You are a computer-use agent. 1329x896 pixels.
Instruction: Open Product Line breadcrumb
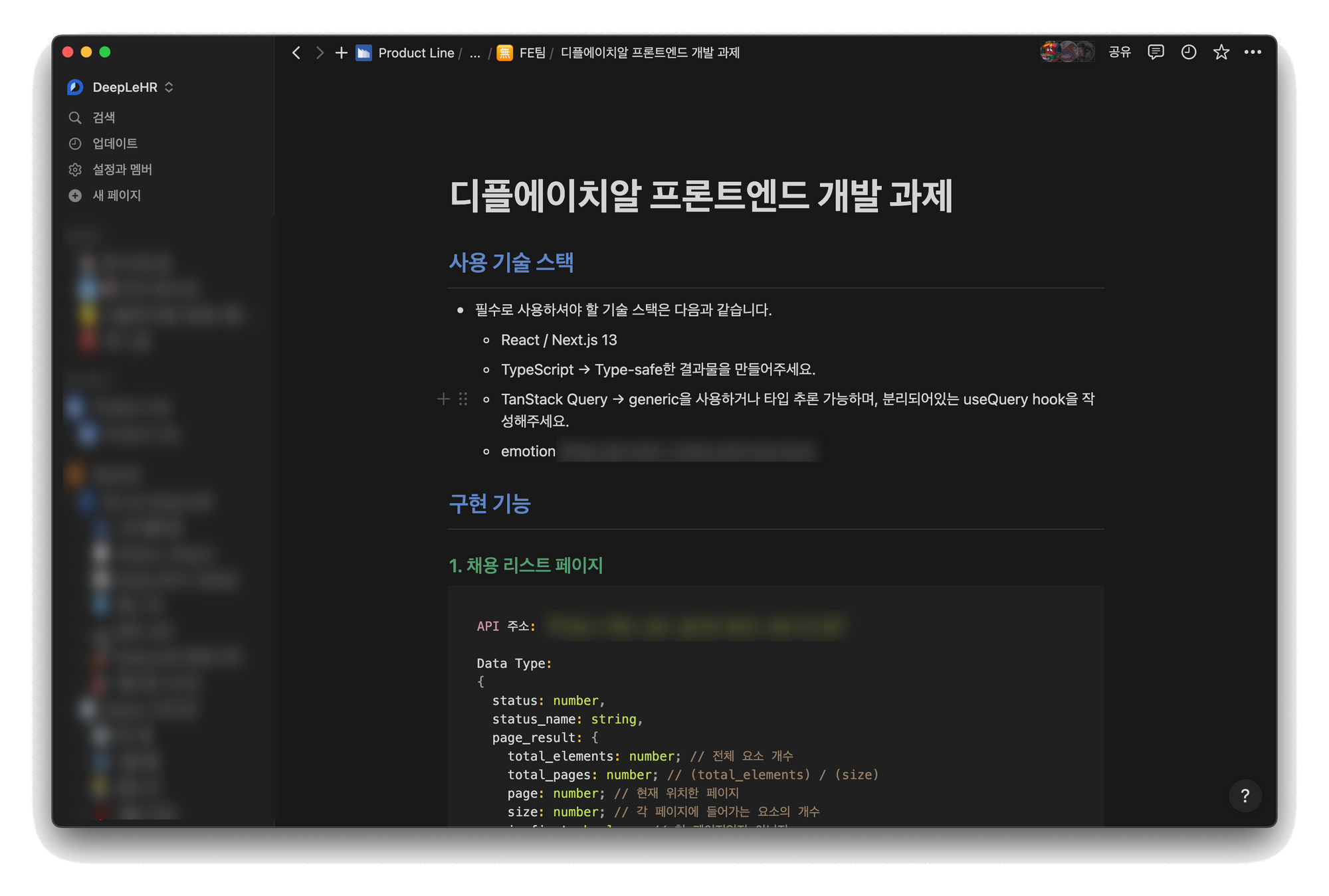(x=416, y=52)
